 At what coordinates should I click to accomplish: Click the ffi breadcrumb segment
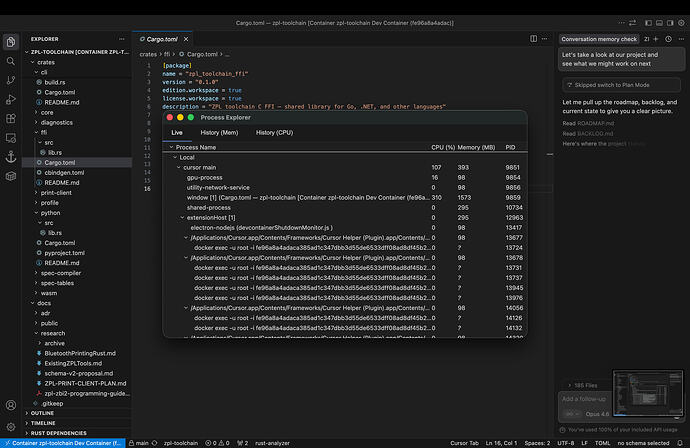167,55
